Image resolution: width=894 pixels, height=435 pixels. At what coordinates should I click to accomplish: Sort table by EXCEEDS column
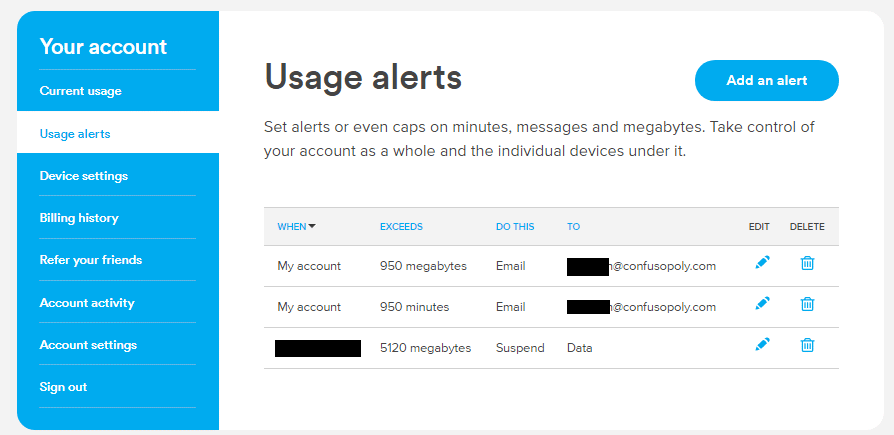pos(401,226)
